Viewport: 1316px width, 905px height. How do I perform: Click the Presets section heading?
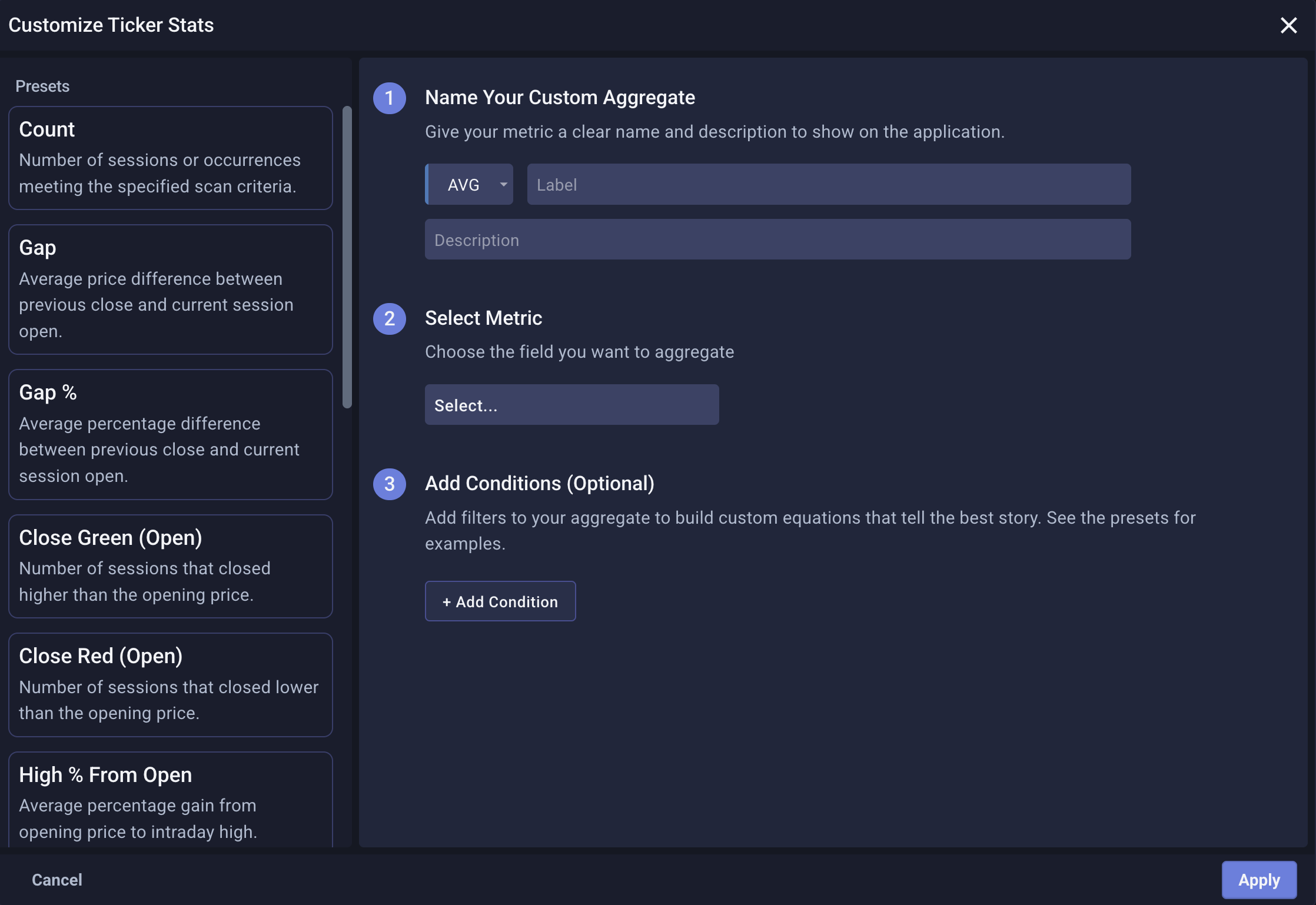click(x=42, y=85)
